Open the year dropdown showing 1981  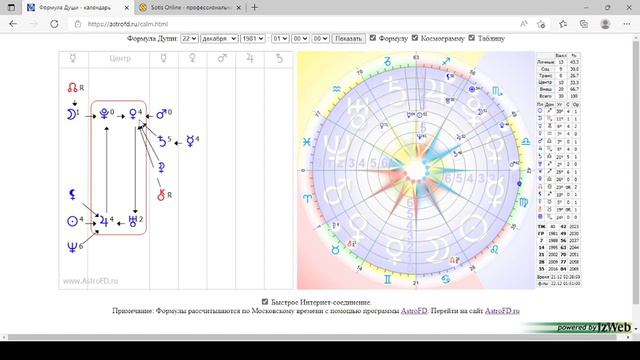[x=253, y=38]
